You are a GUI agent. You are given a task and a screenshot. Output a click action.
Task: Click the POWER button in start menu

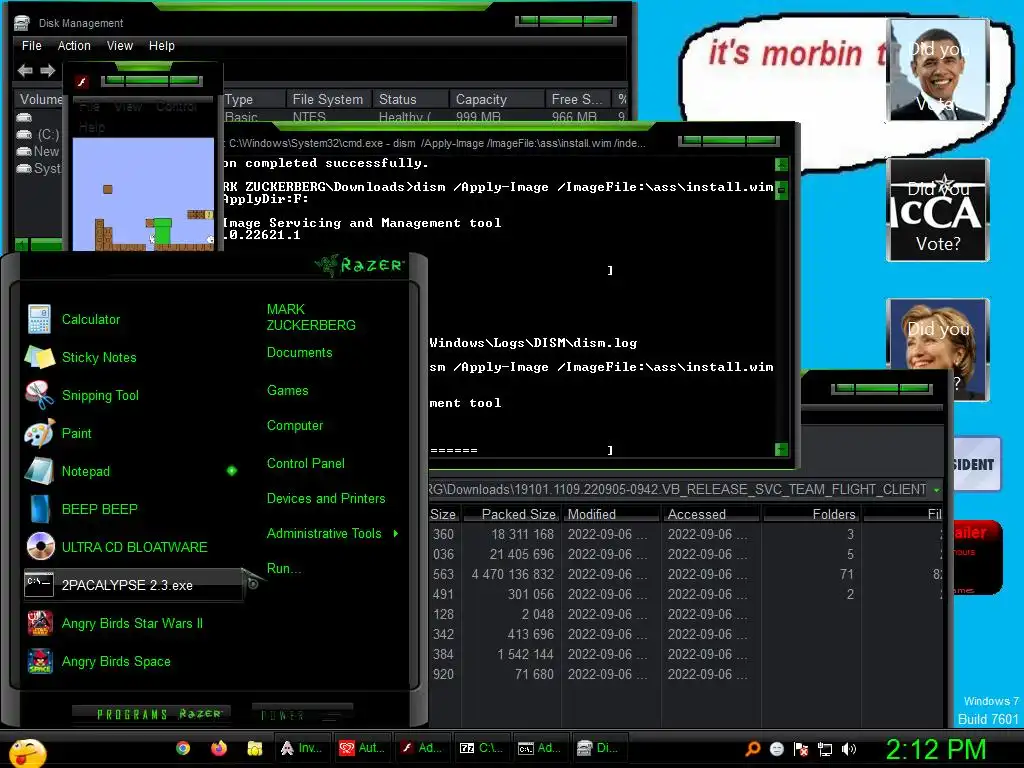click(x=302, y=715)
